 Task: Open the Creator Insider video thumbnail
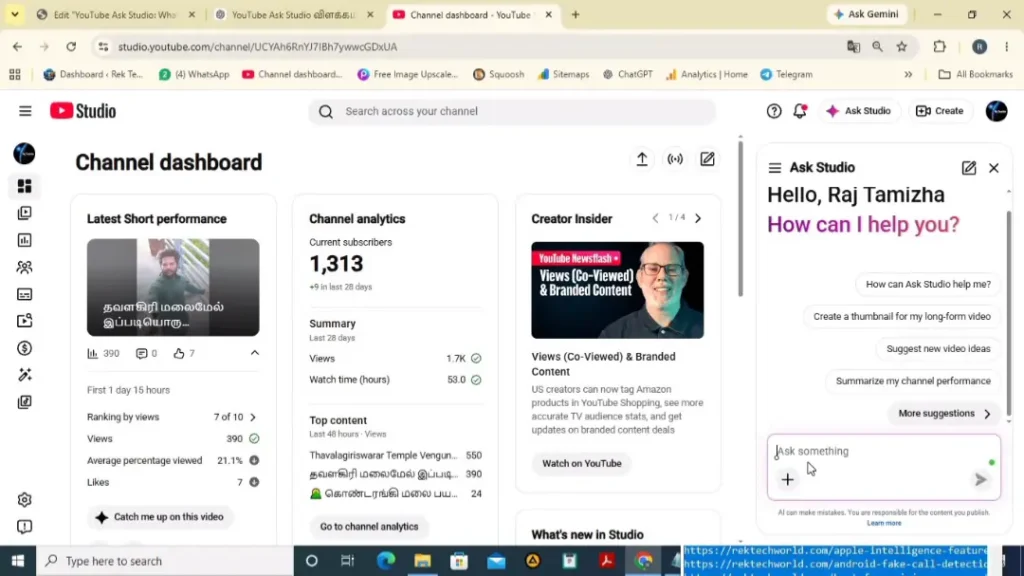click(x=617, y=290)
